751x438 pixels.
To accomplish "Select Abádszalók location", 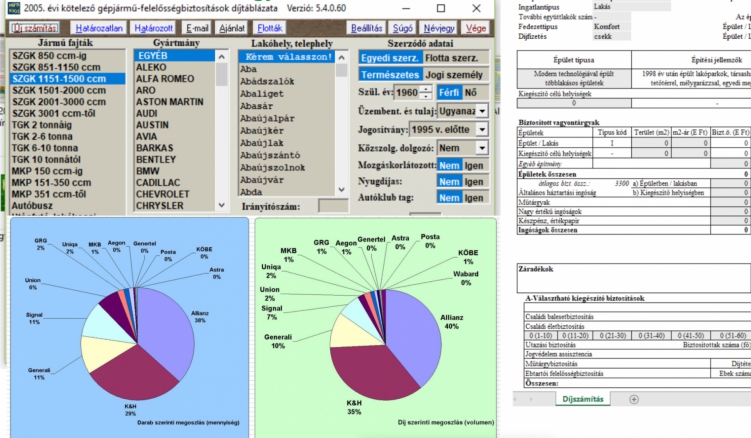I will click(286, 81).
